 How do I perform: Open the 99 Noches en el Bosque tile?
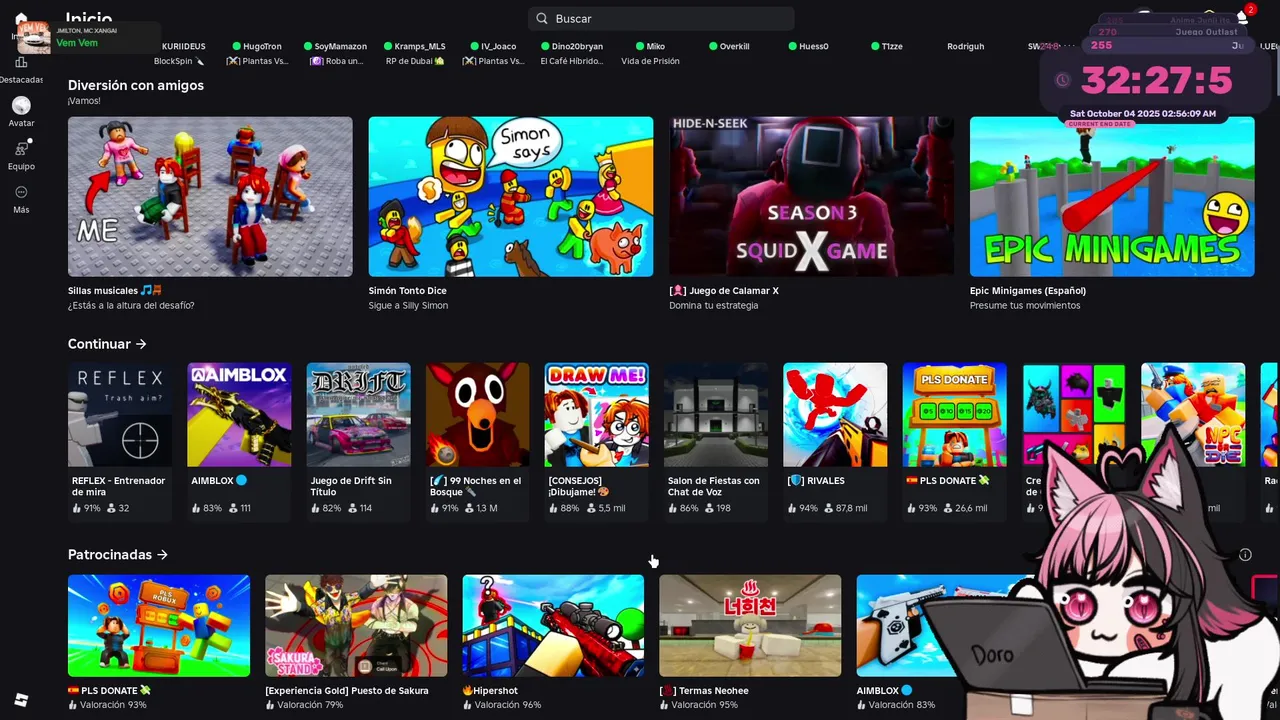(478, 441)
